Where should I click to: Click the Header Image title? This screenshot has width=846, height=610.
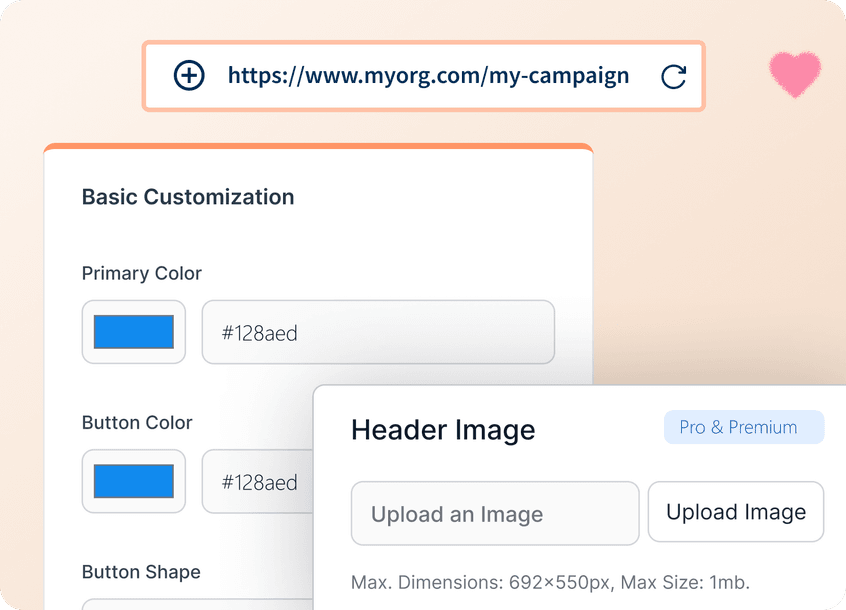click(x=443, y=430)
